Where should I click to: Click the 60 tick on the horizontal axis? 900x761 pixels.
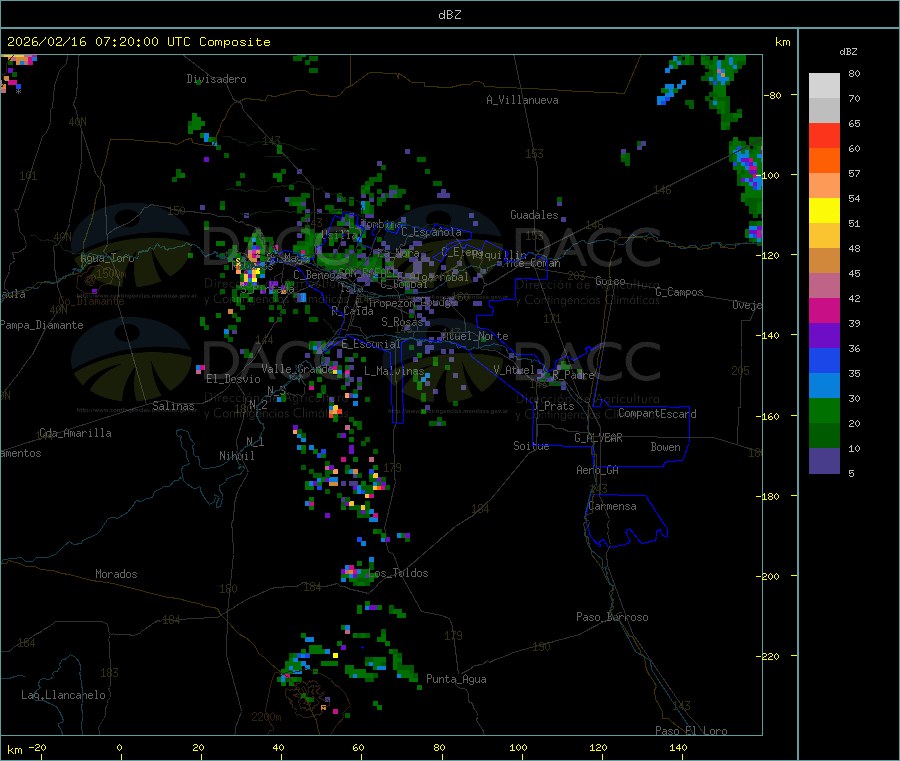(x=358, y=747)
